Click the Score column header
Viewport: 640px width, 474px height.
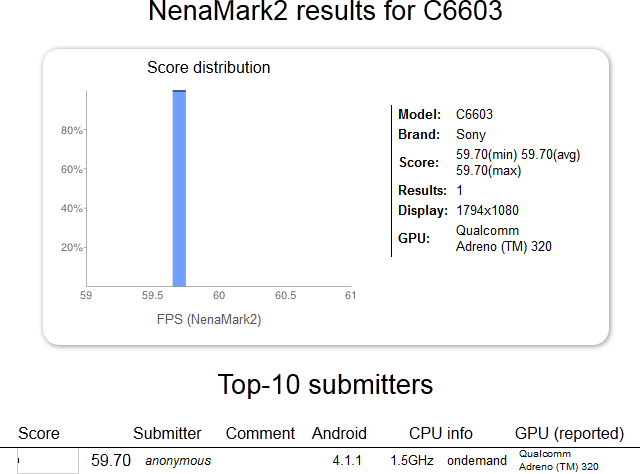tap(39, 433)
